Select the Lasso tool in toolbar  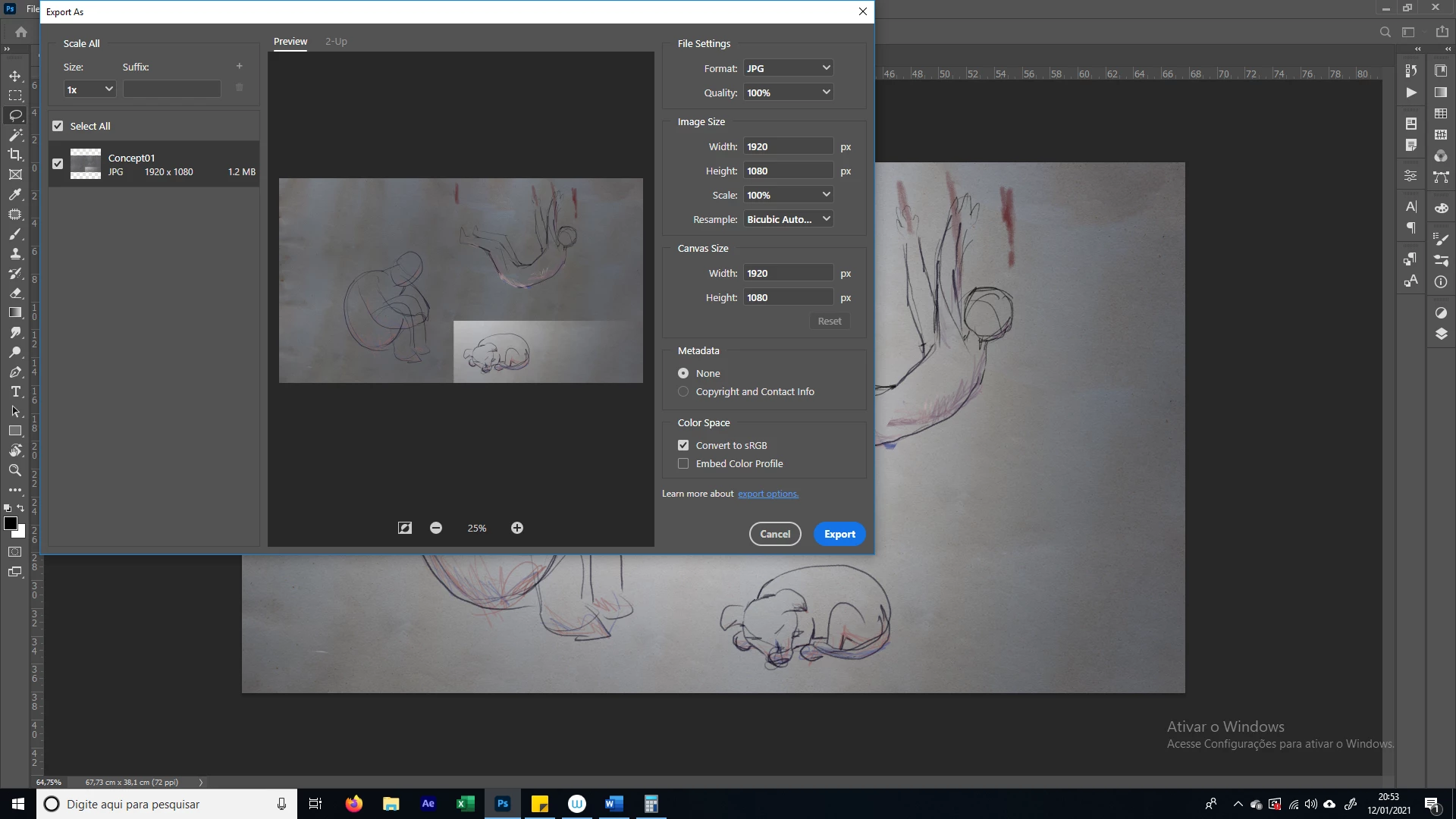pos(15,115)
